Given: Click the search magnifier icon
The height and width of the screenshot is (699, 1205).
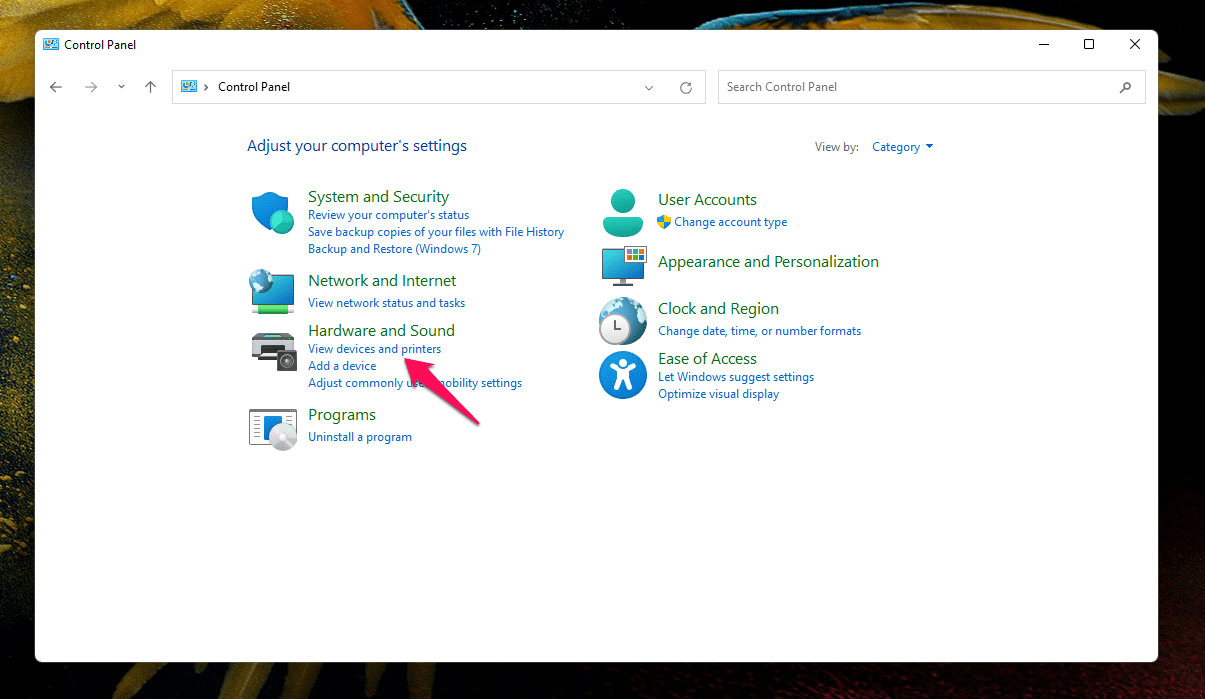Looking at the screenshot, I should (1126, 87).
